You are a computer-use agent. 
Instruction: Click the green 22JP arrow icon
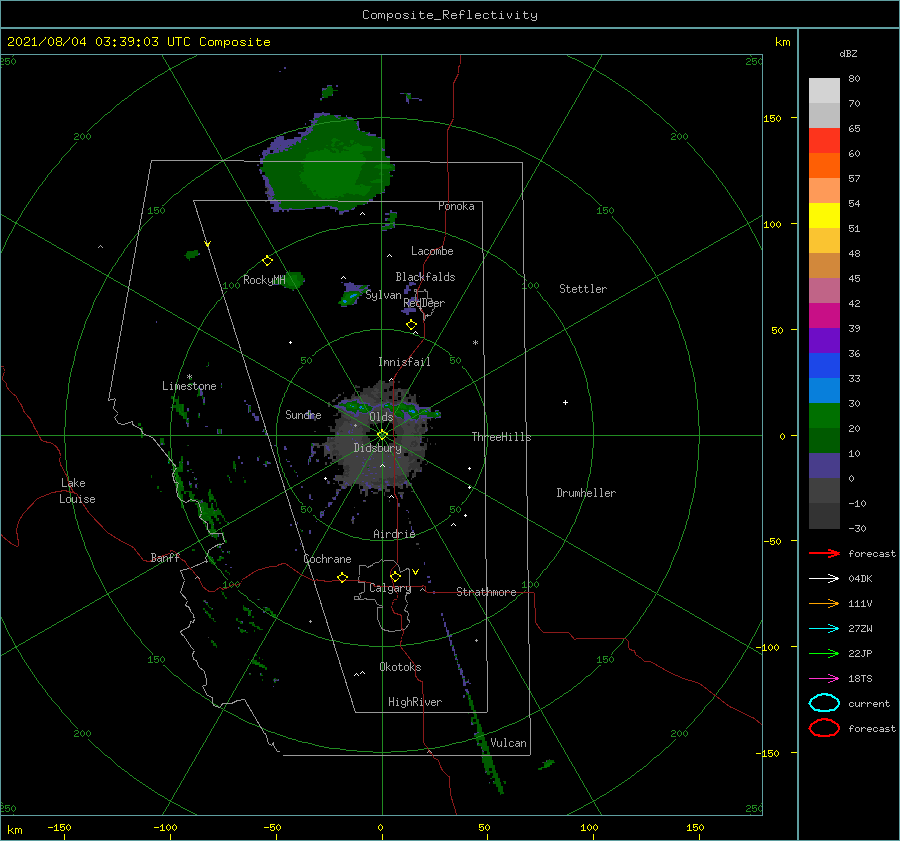pyautogui.click(x=824, y=653)
